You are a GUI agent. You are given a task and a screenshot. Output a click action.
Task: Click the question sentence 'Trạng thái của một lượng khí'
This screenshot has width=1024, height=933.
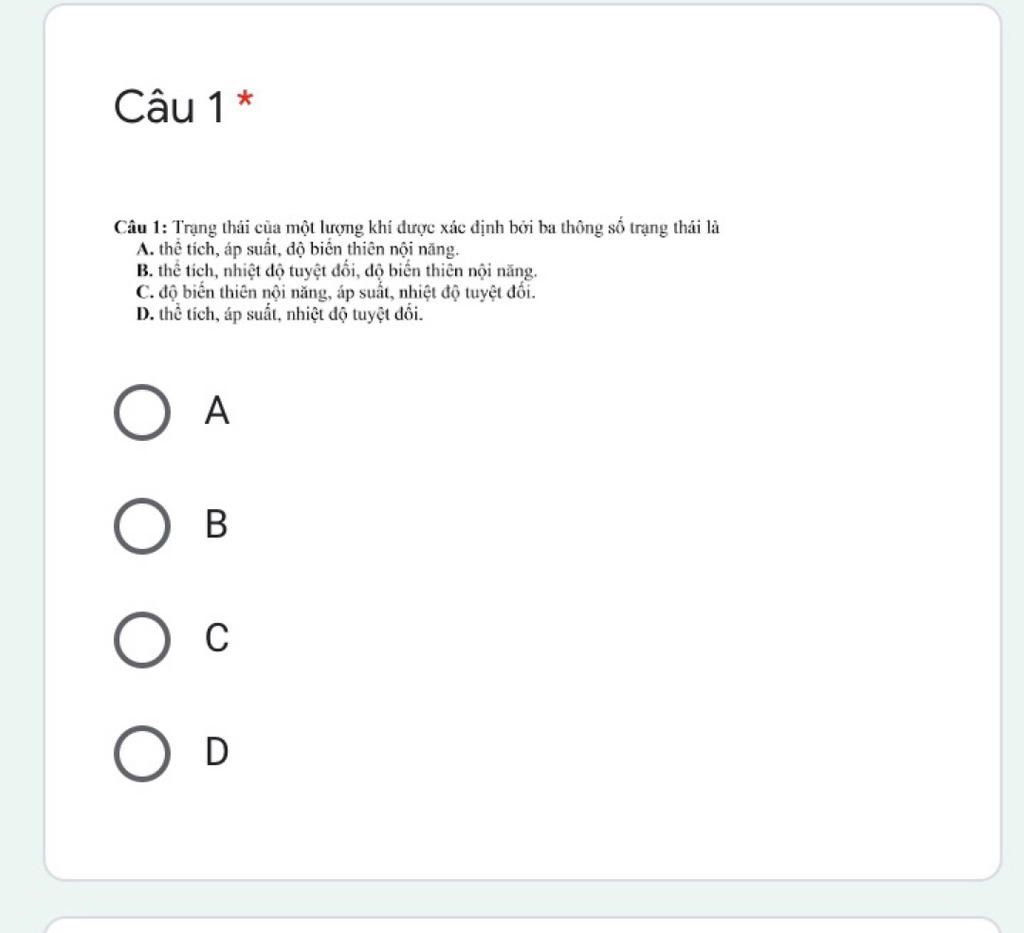tap(445, 227)
